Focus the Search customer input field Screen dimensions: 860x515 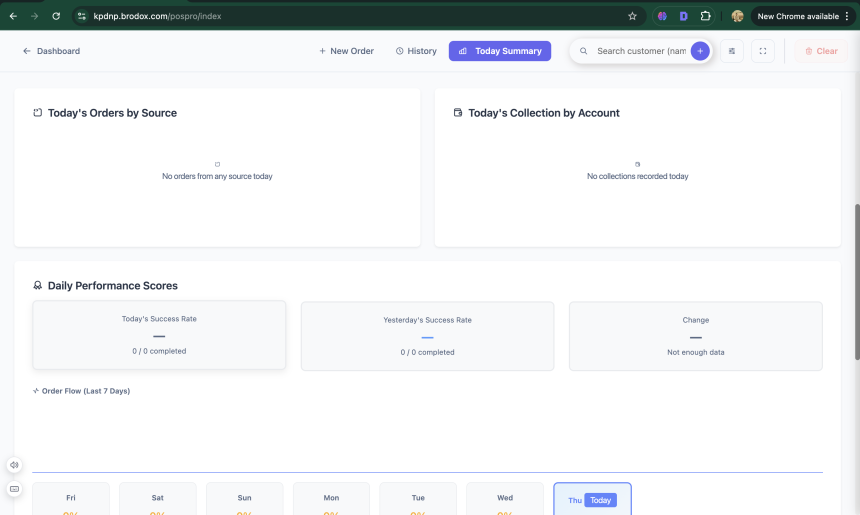tap(640, 51)
